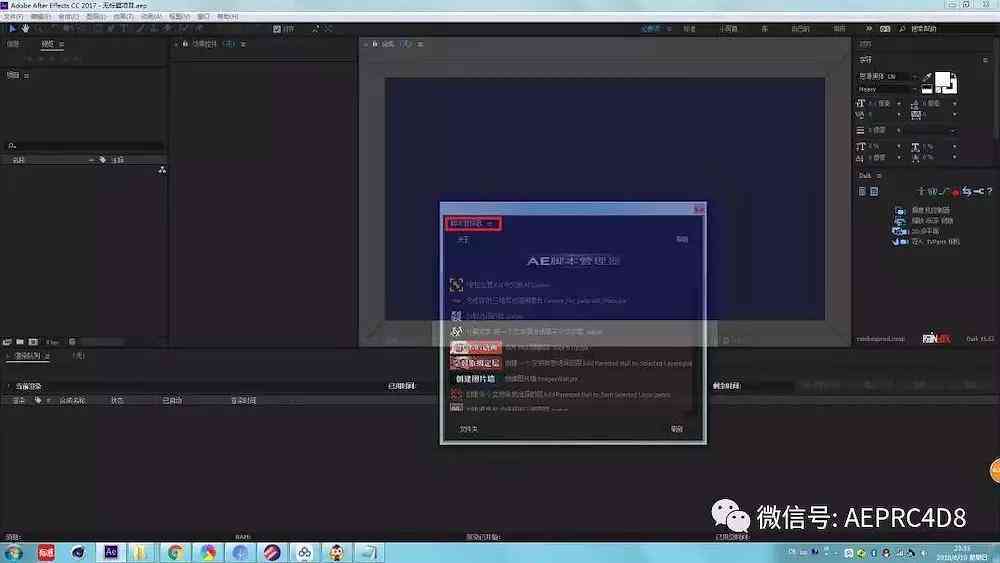Click the white fill color swatch
1000x563 pixels.
click(943, 80)
